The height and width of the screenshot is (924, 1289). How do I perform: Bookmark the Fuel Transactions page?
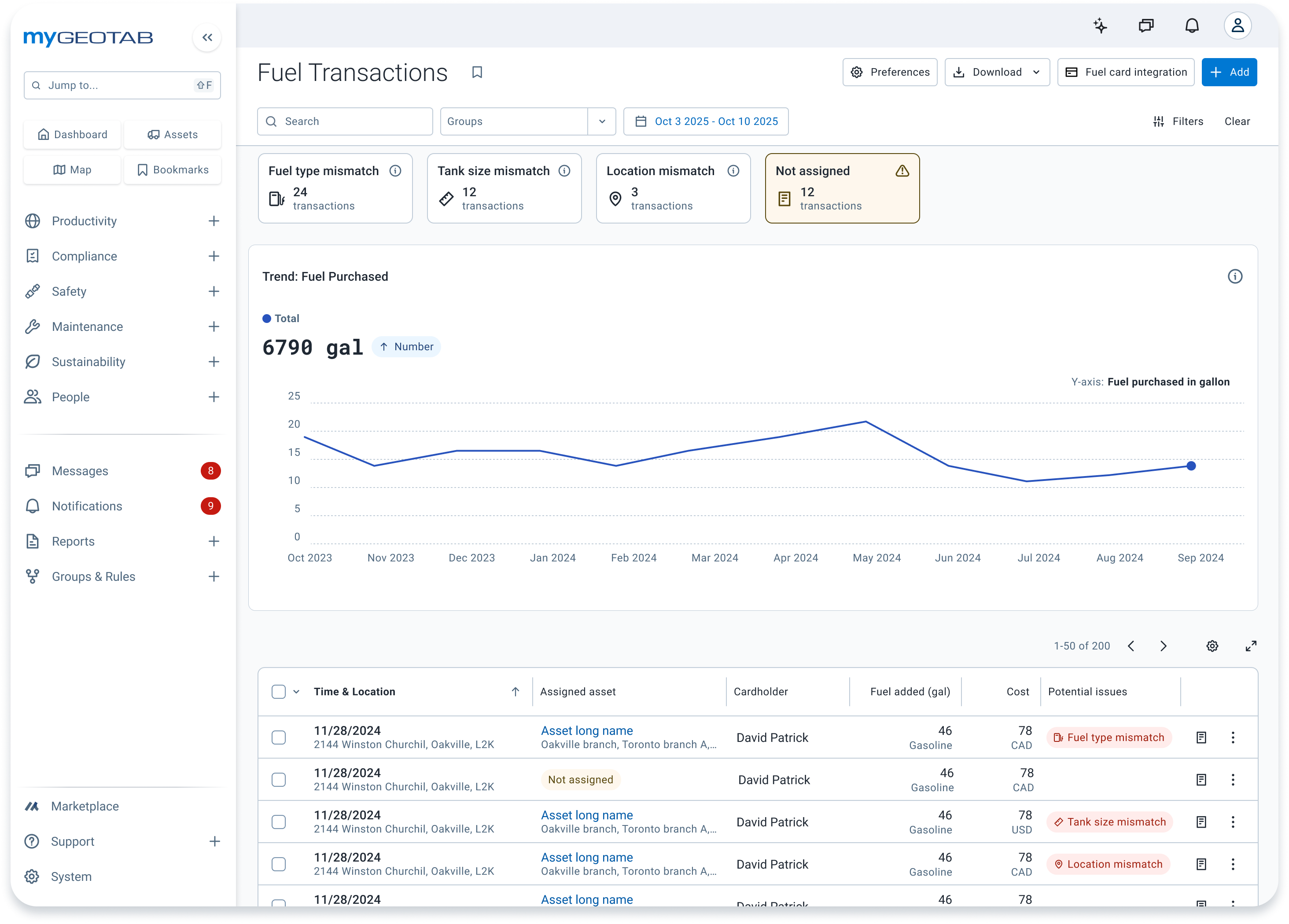point(477,72)
